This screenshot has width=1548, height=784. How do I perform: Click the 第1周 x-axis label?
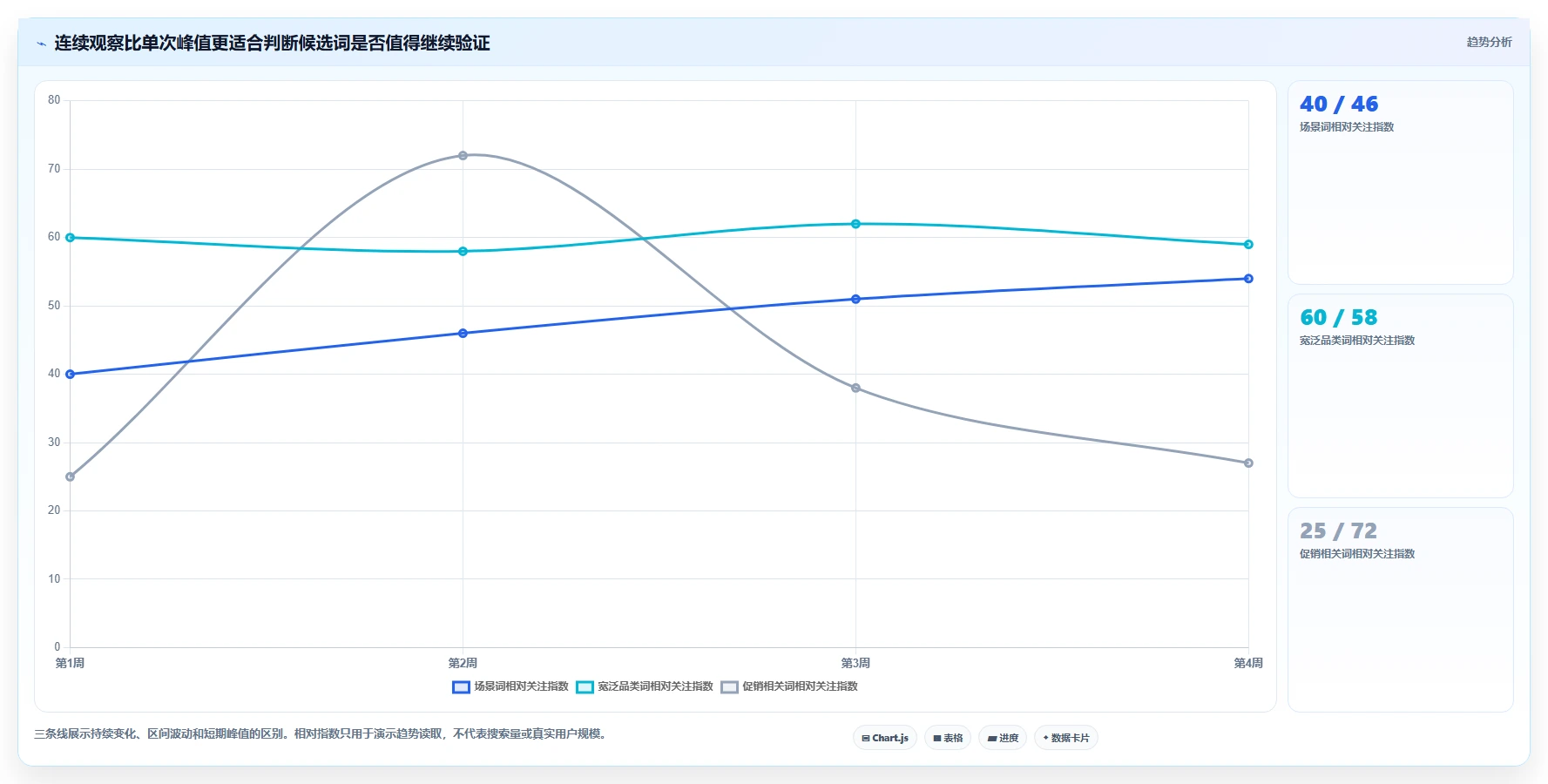point(70,664)
